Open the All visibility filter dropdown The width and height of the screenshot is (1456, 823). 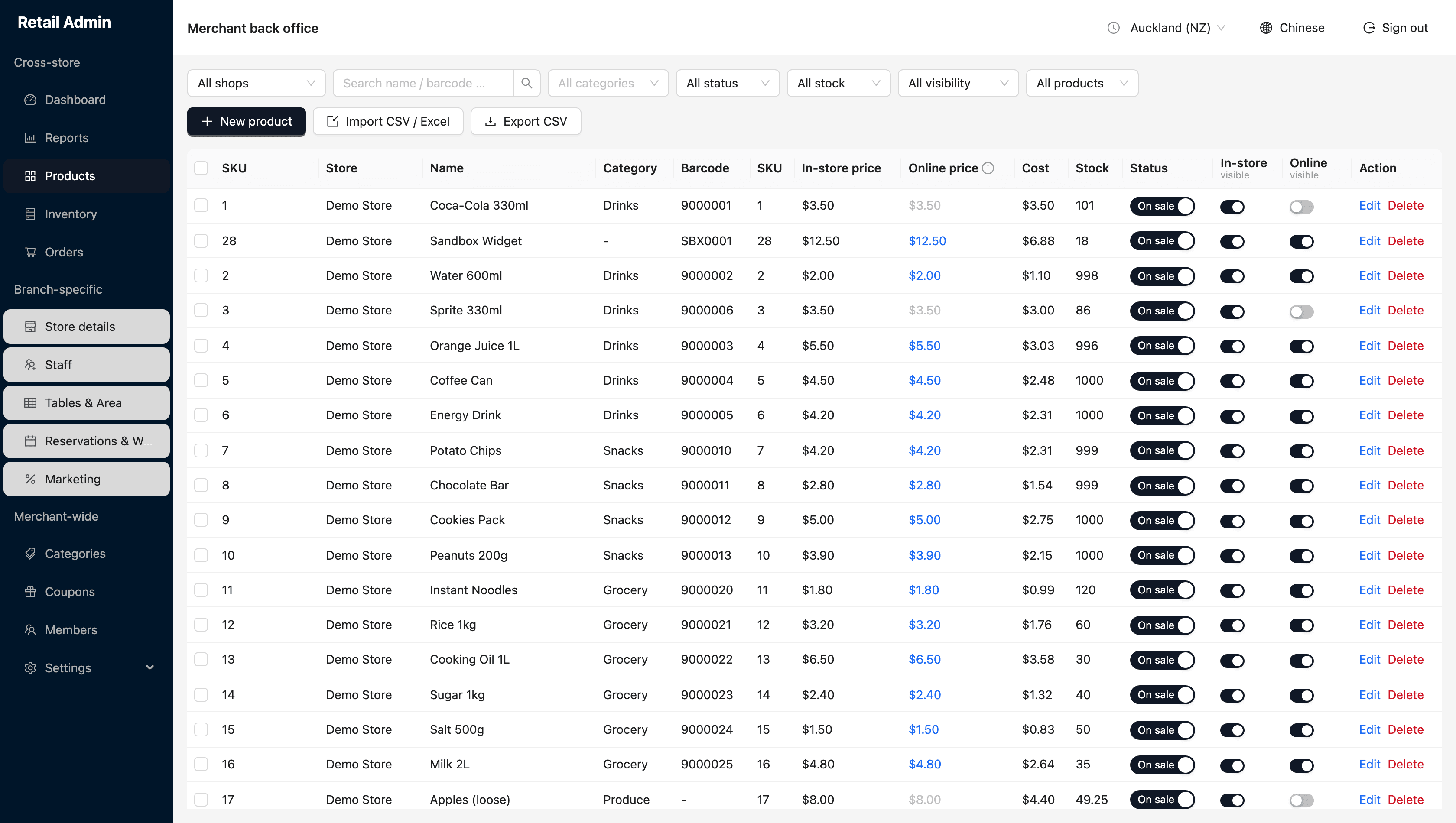coord(958,83)
